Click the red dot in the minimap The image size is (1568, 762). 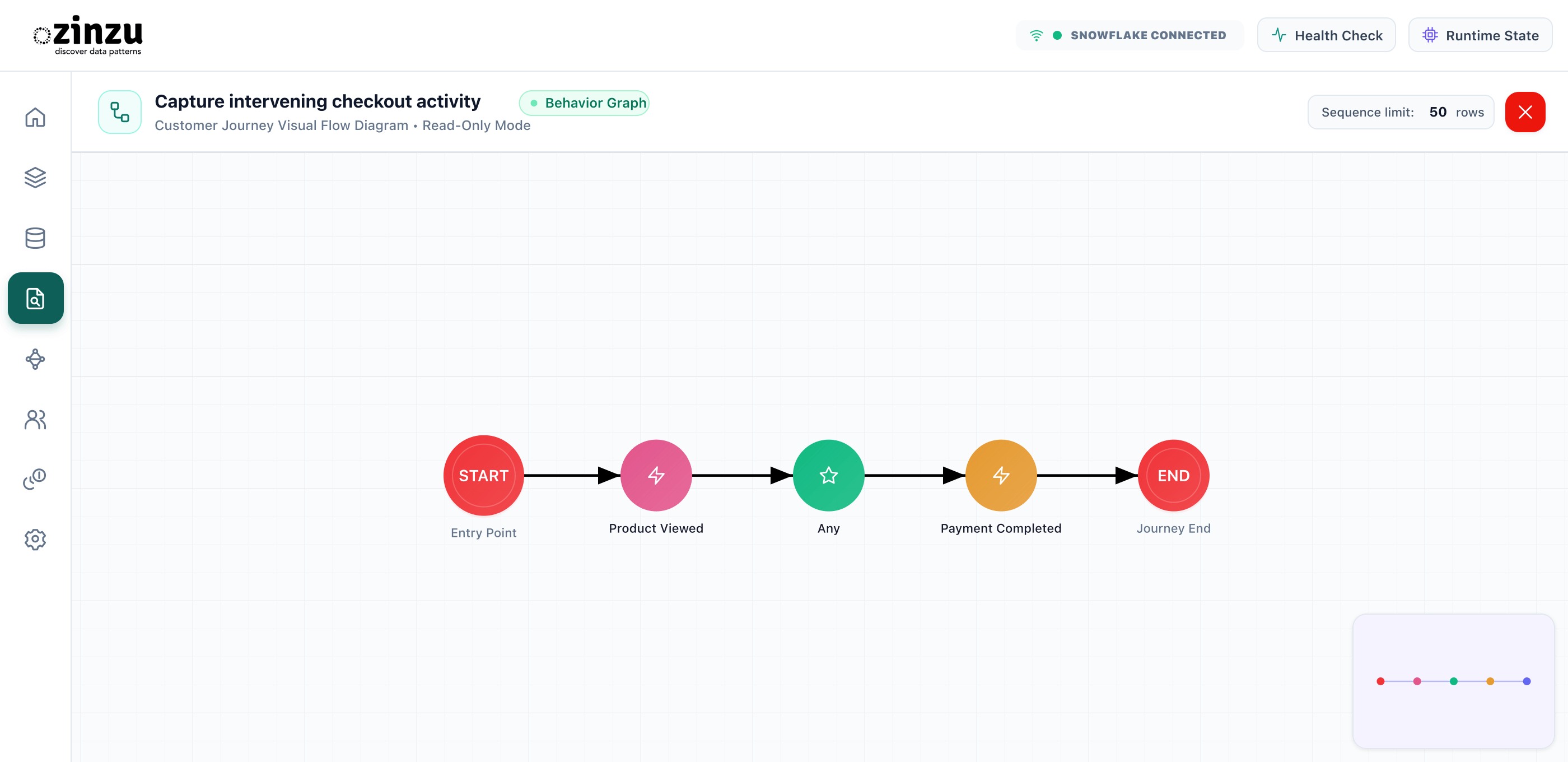[x=1380, y=681]
